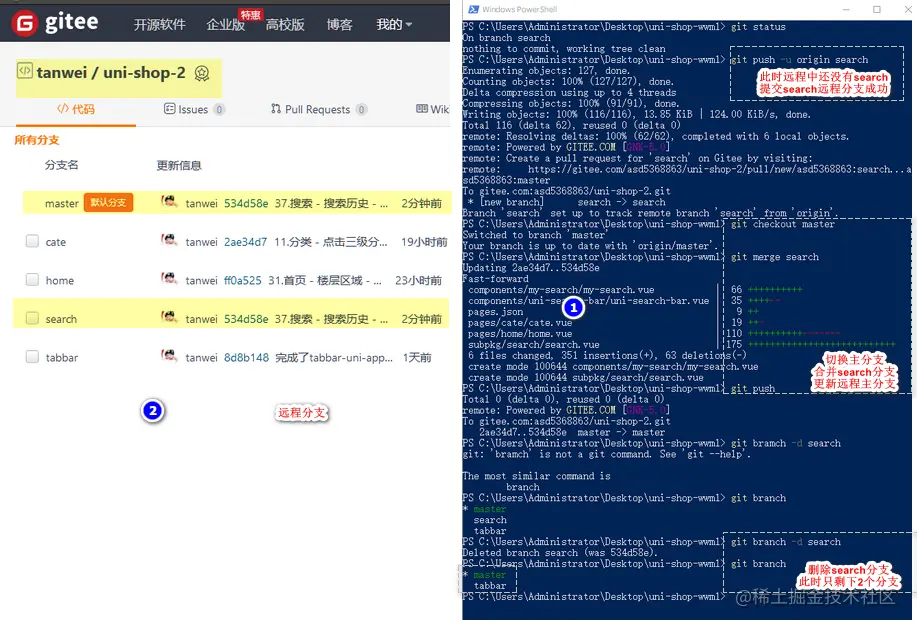Image resolution: width=917 pixels, height=628 pixels.
Task: Click tanwei avatar in master row
Action: 170,202
